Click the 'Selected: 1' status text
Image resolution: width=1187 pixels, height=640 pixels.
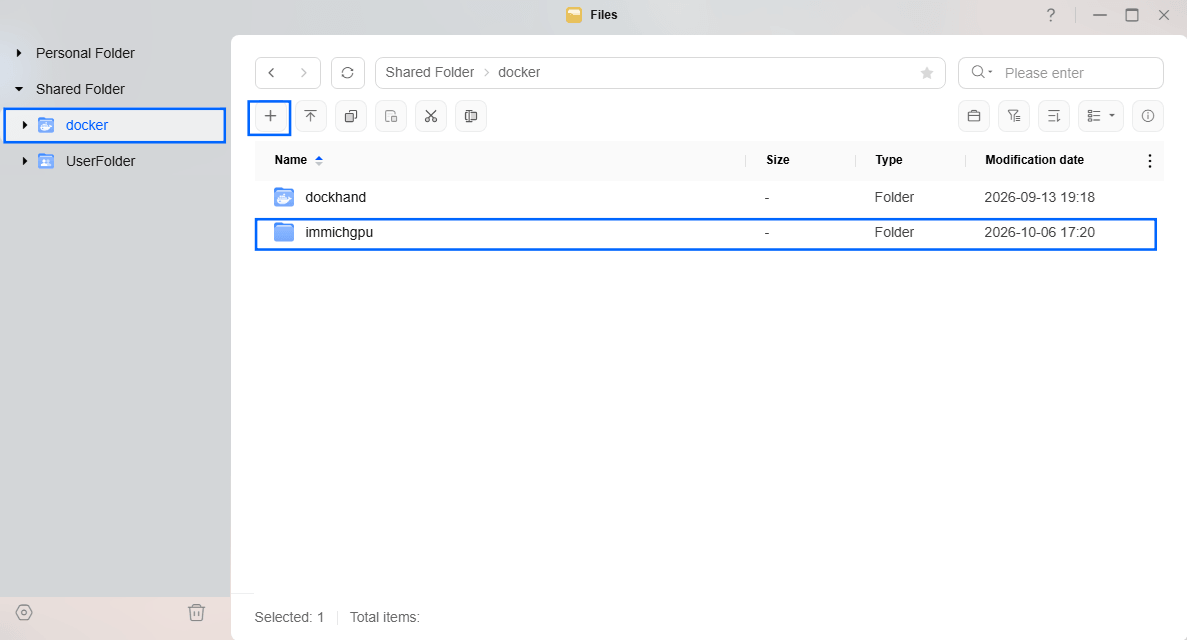pyautogui.click(x=289, y=617)
